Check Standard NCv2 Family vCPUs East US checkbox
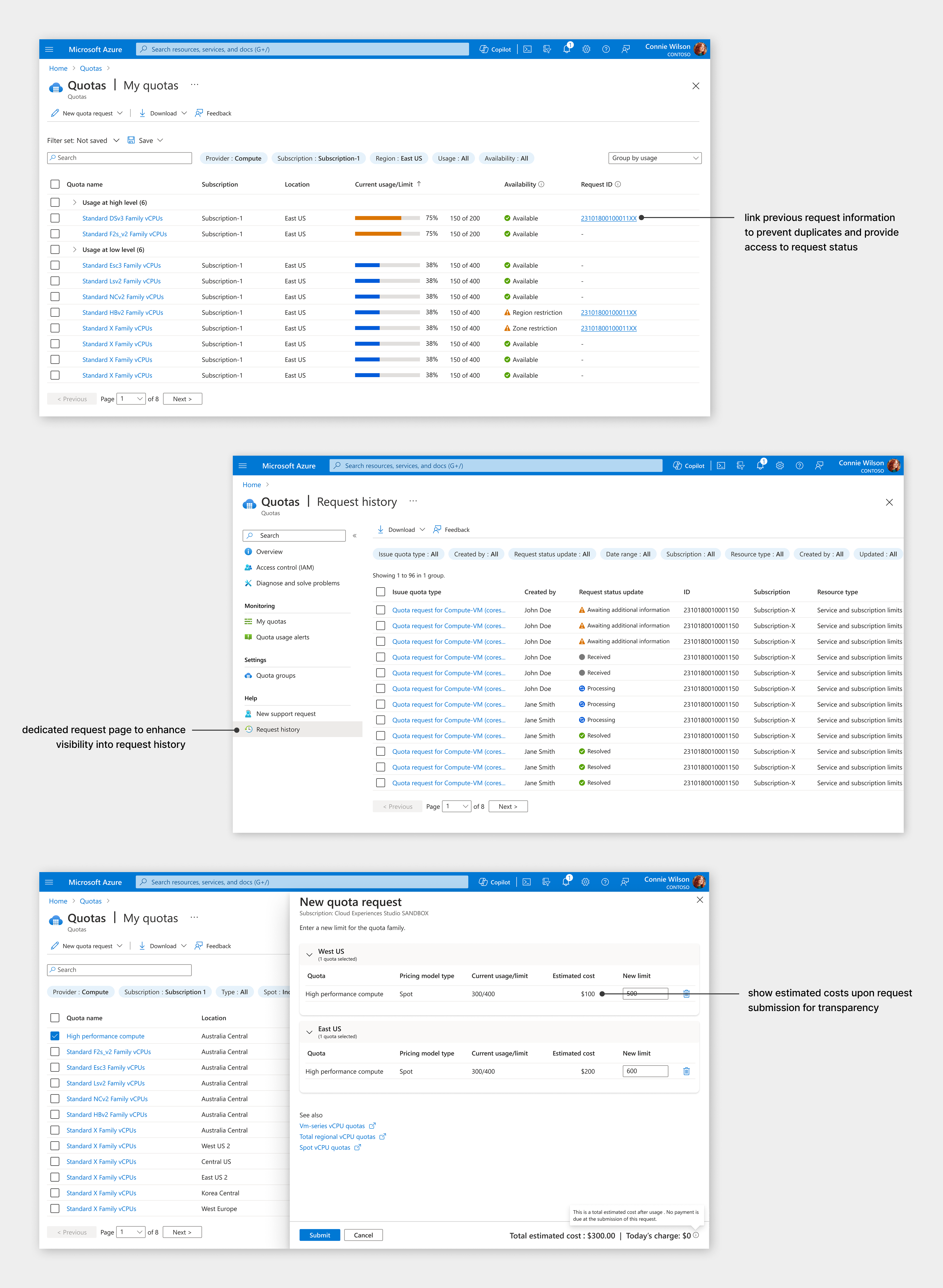This screenshot has height=1288, width=943. coord(55,297)
